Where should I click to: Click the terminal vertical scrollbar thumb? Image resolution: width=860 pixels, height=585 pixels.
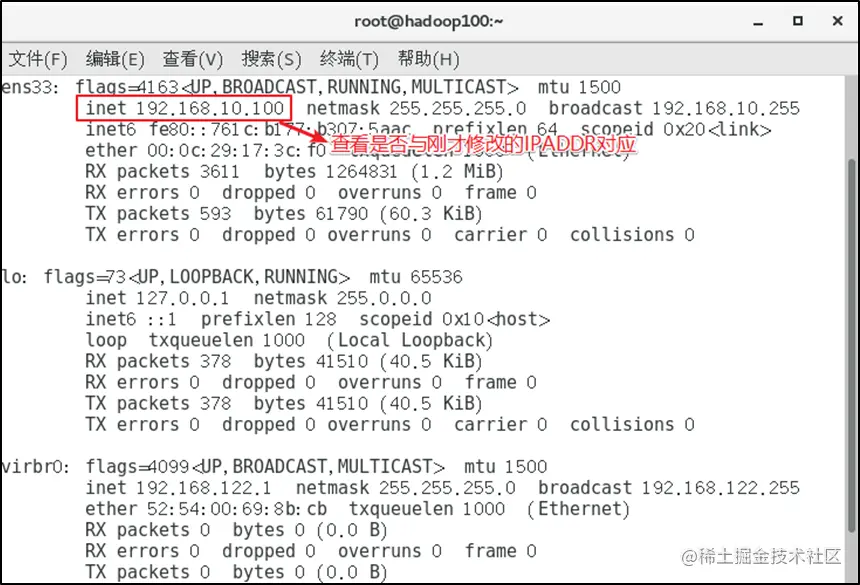(x=852, y=344)
